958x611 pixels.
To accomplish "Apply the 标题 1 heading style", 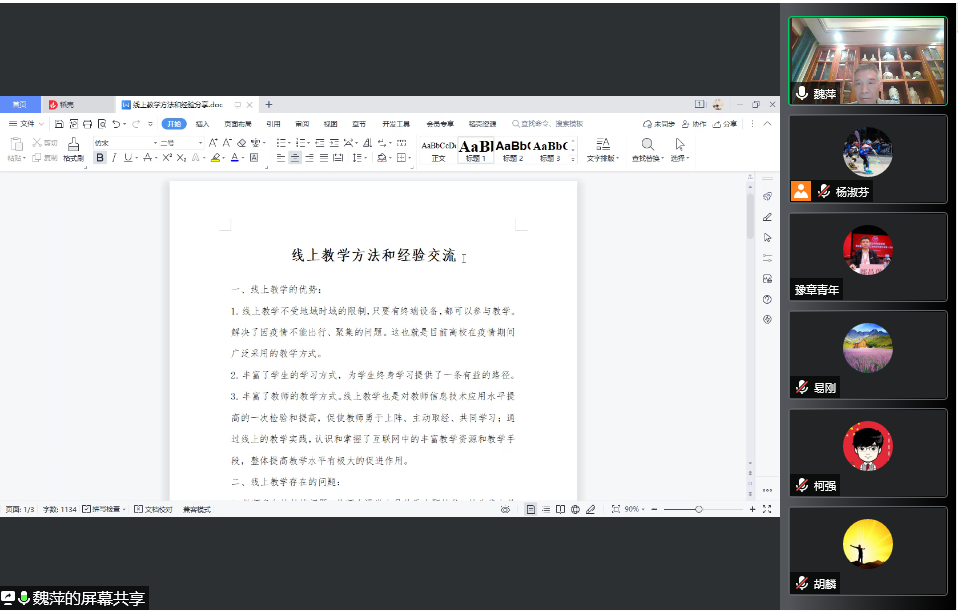I will (x=475, y=150).
